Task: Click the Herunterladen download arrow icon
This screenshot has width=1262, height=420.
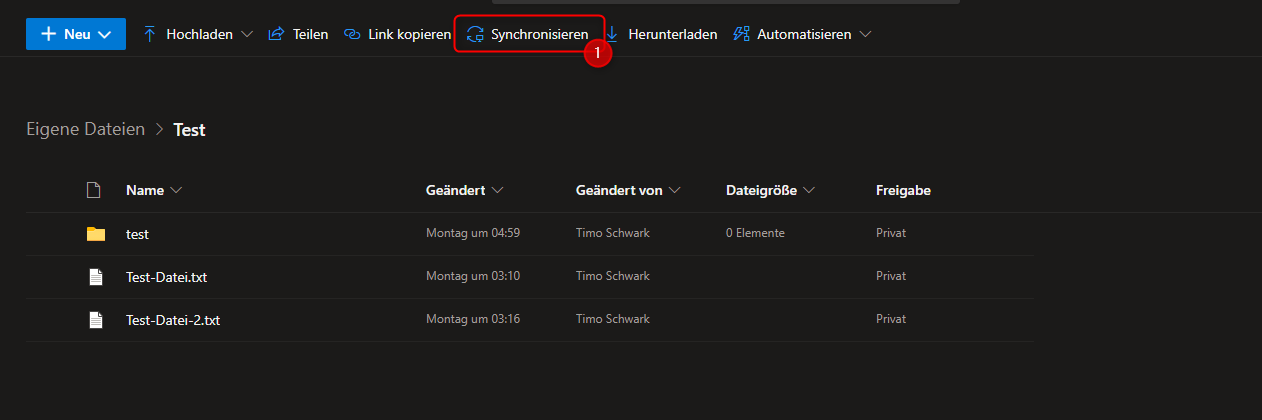Action: [x=612, y=34]
